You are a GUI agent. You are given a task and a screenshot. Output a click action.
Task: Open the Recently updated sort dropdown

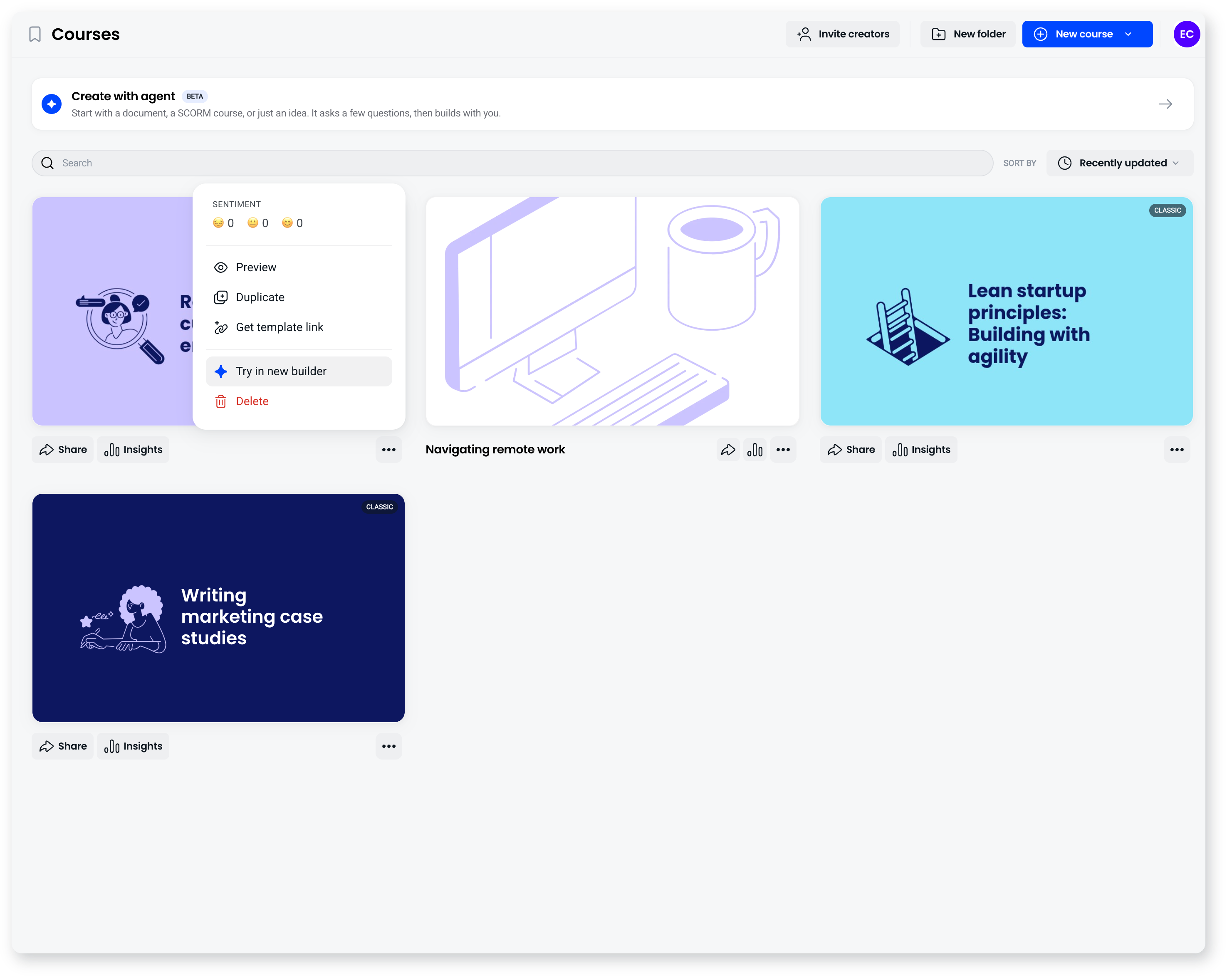coord(1119,163)
